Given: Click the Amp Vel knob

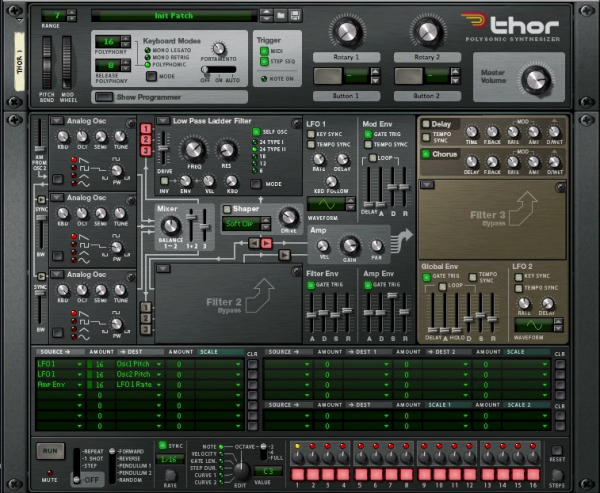Looking at the screenshot, I should (323, 246).
